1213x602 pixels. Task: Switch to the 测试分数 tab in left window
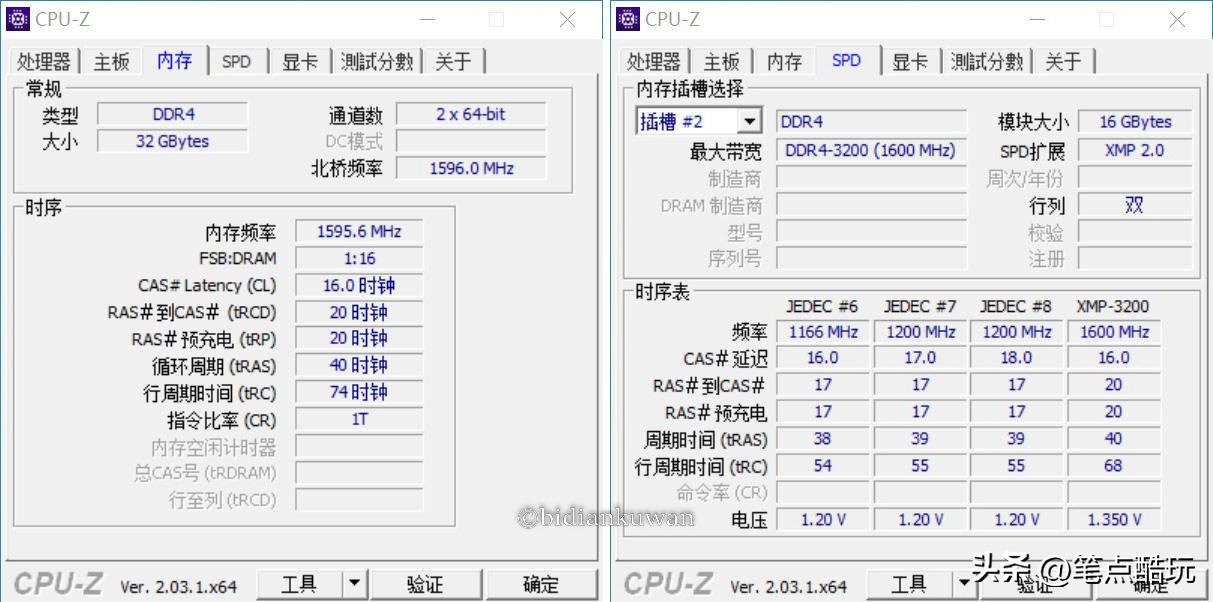click(378, 60)
